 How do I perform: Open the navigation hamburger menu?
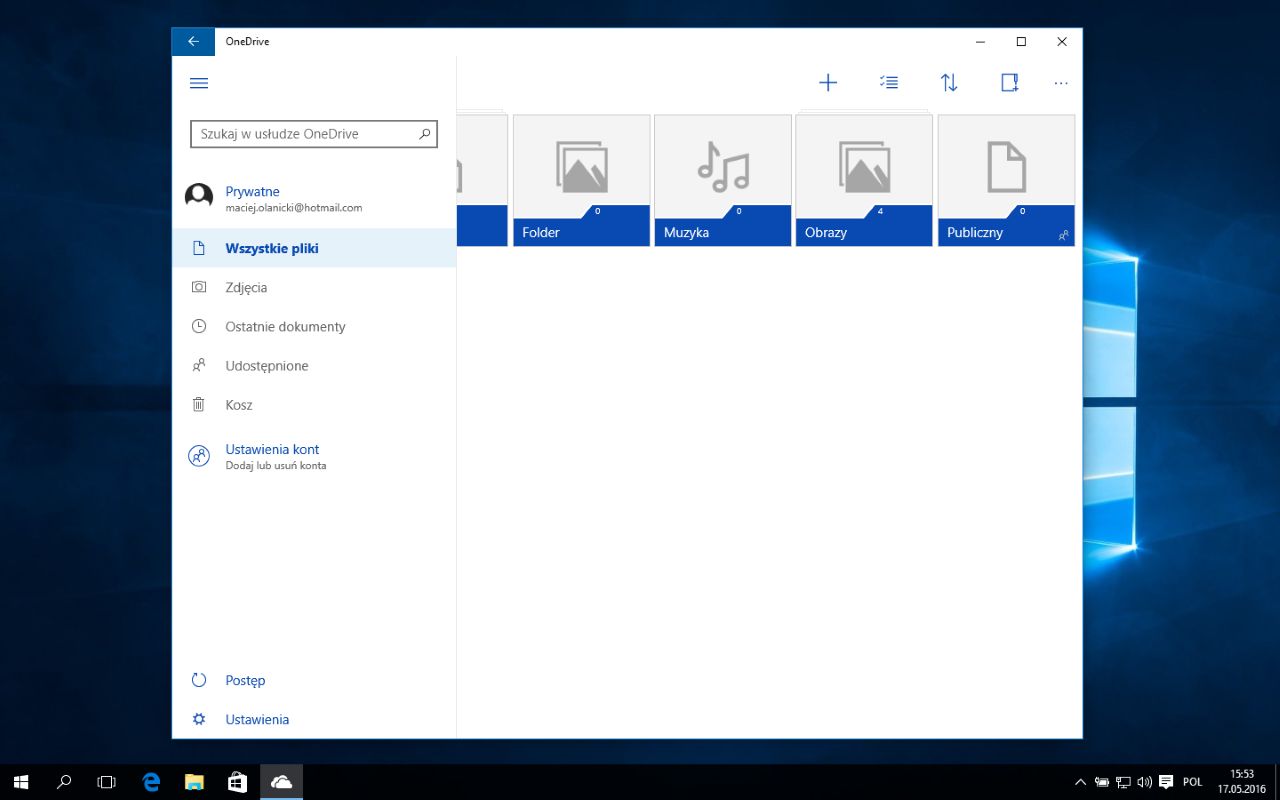coord(198,83)
